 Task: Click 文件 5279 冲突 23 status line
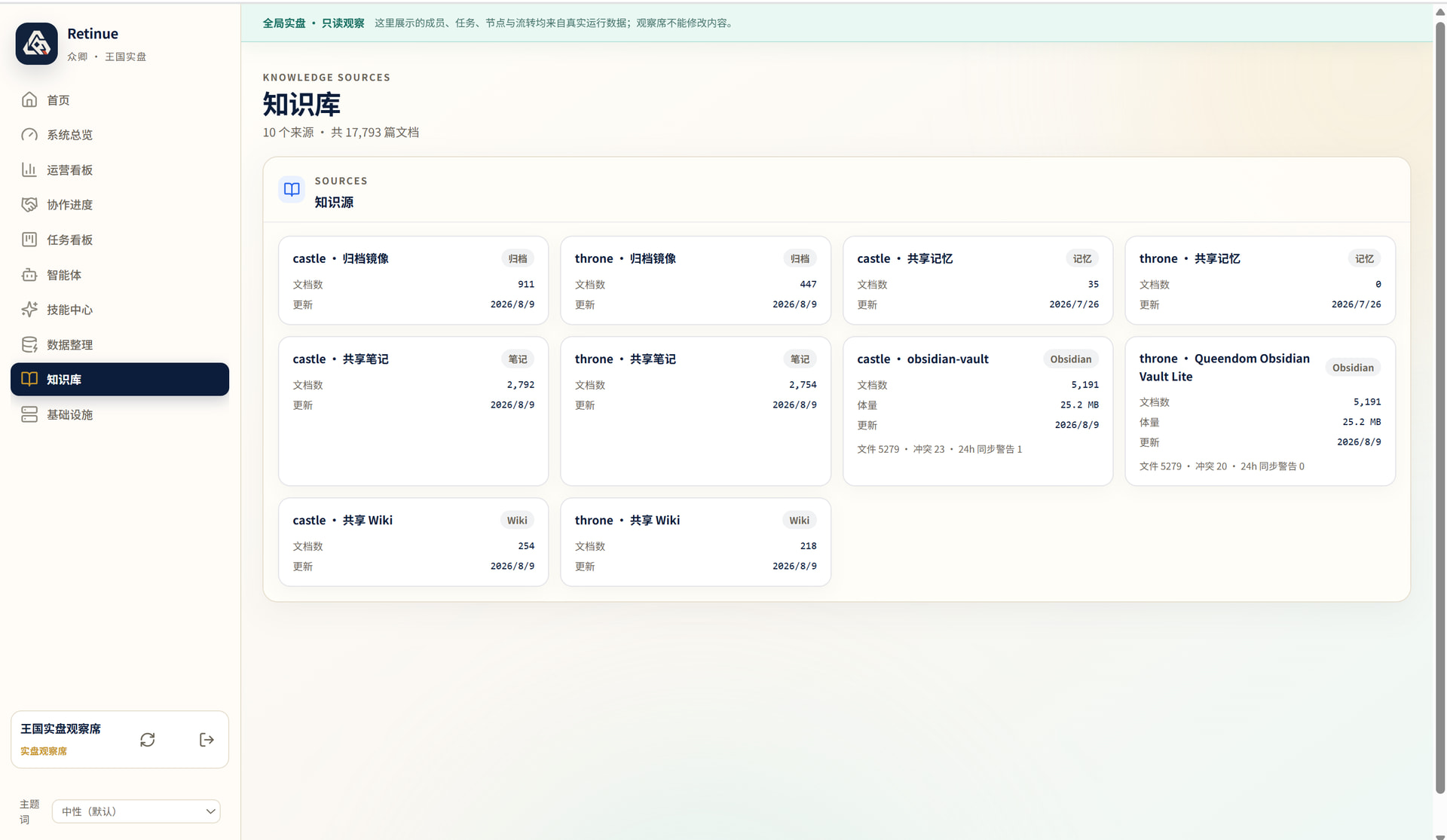click(940, 449)
